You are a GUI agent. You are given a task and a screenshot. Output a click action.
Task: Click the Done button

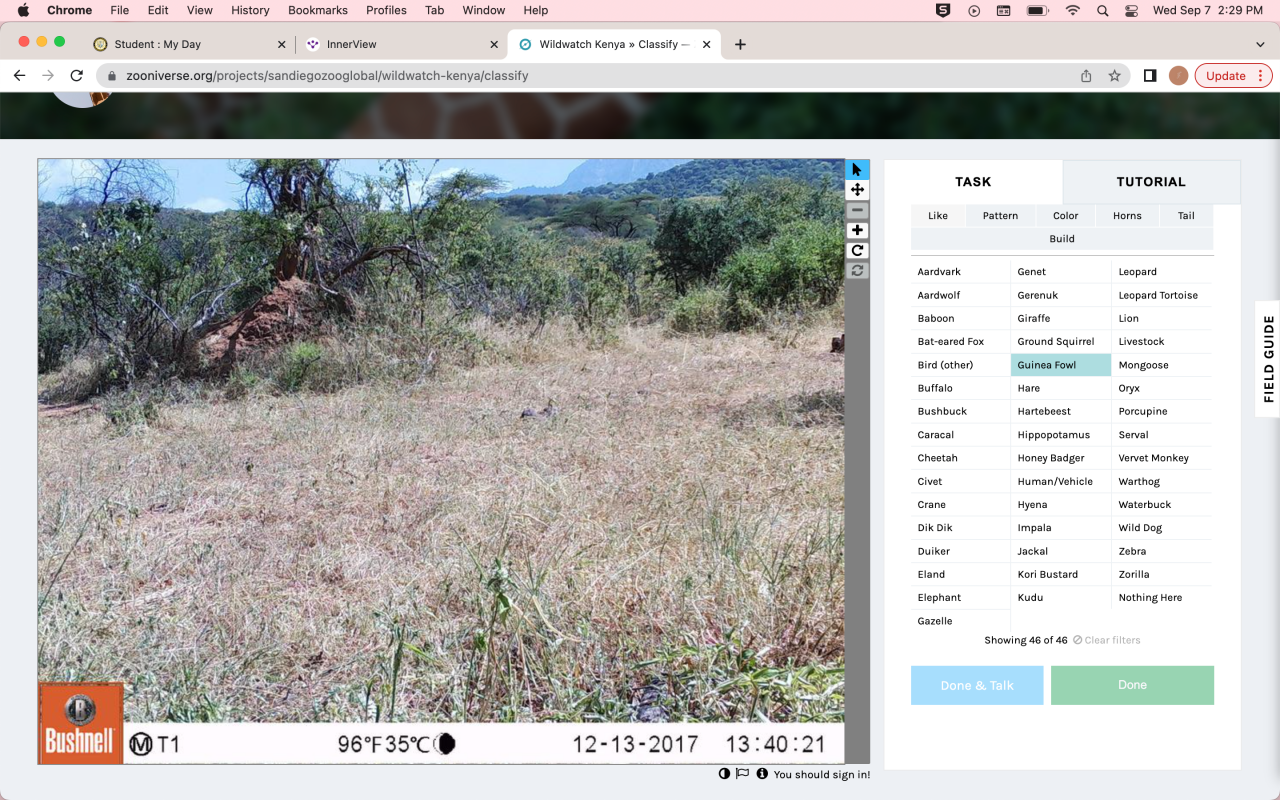(1132, 685)
